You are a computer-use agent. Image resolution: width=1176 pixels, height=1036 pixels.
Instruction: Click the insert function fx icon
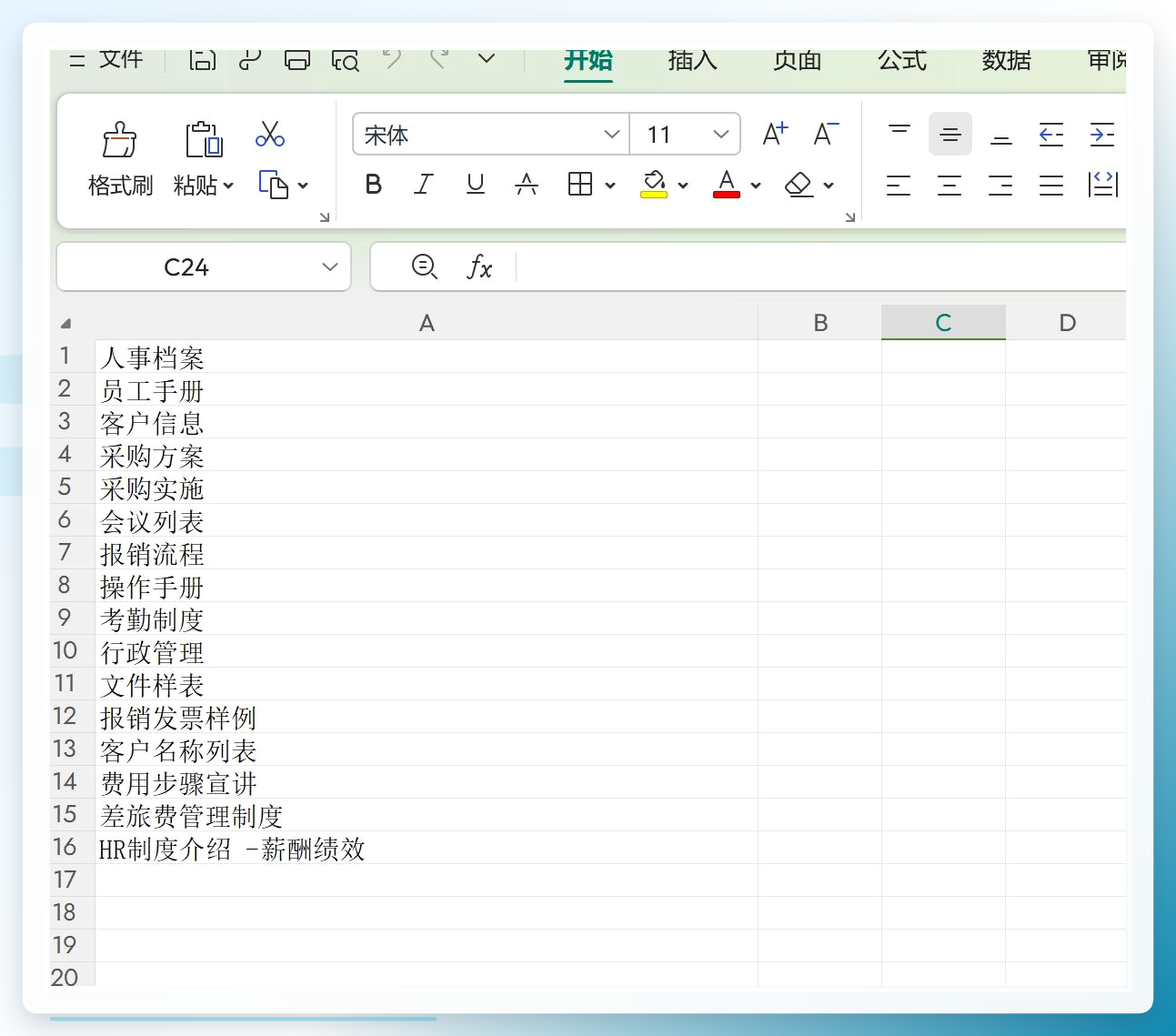(479, 267)
